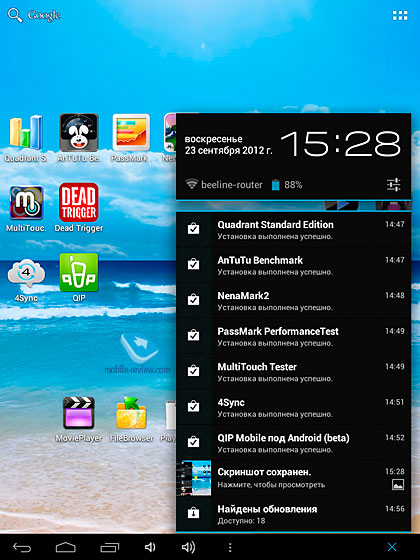
Task: Lower the volume with speaker icon
Action: (x=150, y=547)
